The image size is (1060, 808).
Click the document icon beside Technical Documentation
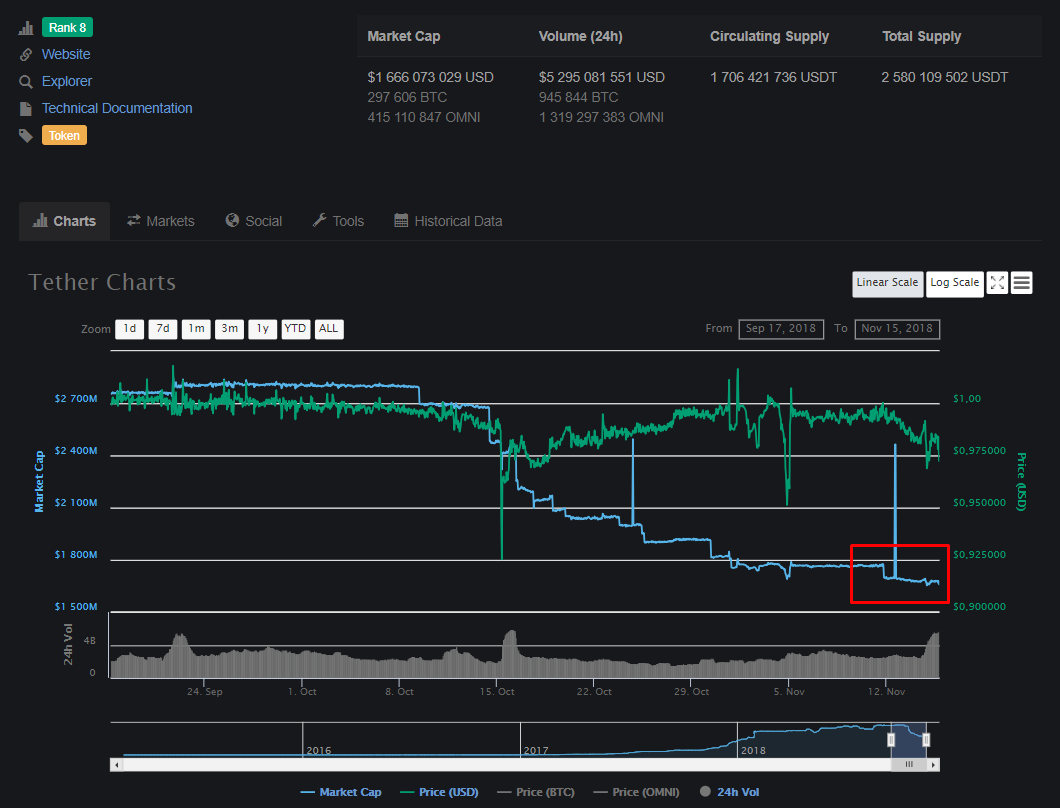[x=26, y=109]
